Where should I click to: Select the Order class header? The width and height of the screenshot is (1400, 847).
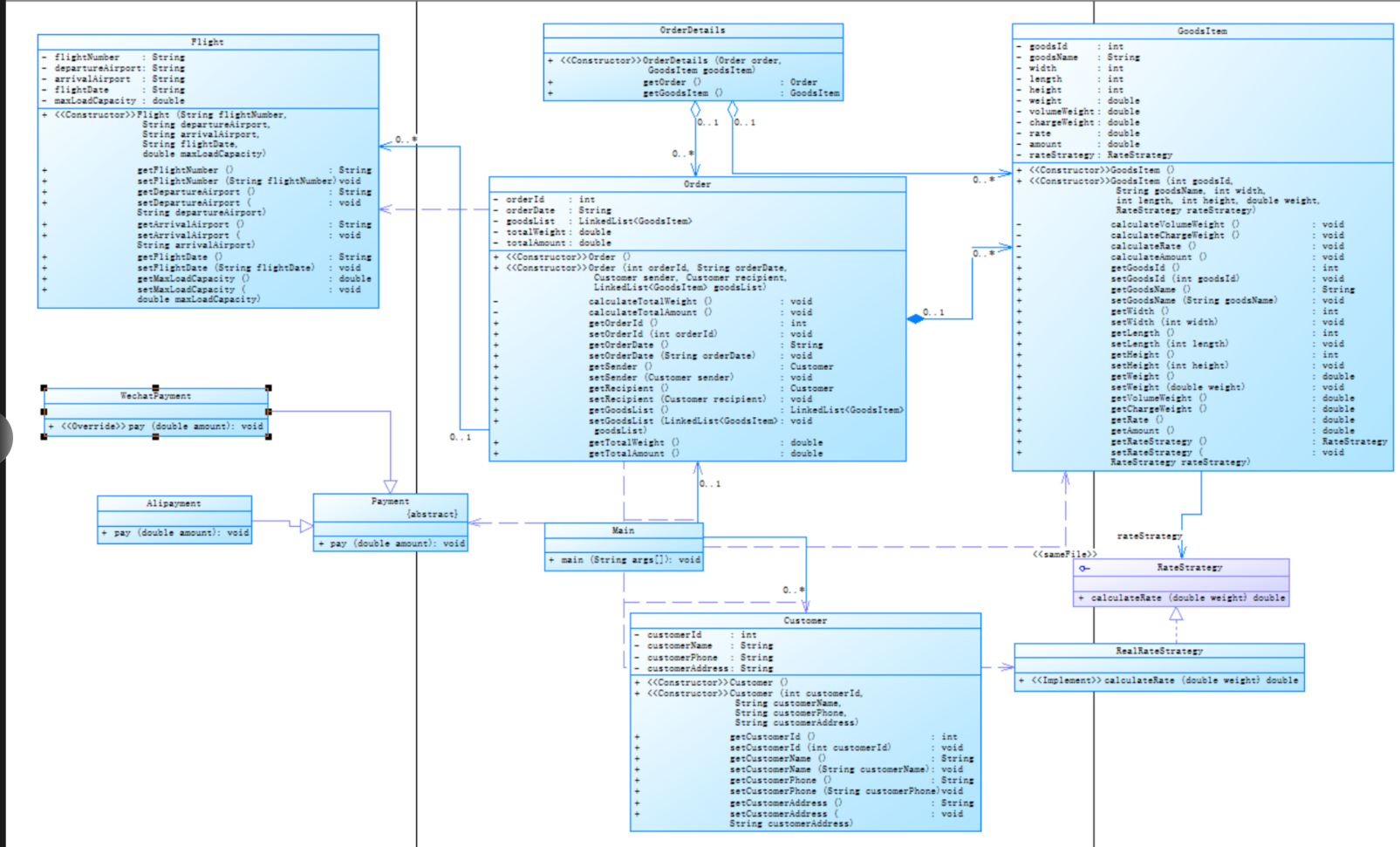[697, 184]
